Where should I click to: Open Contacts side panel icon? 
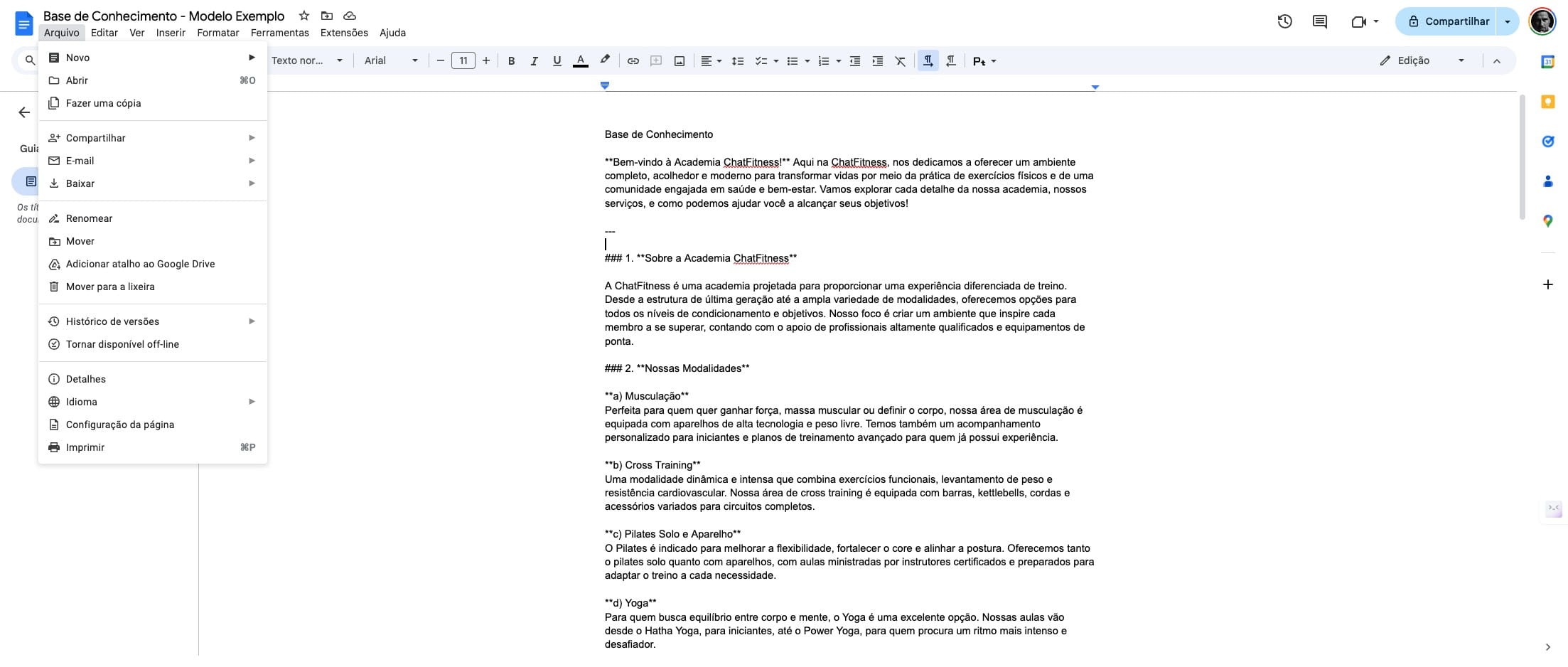1547,181
